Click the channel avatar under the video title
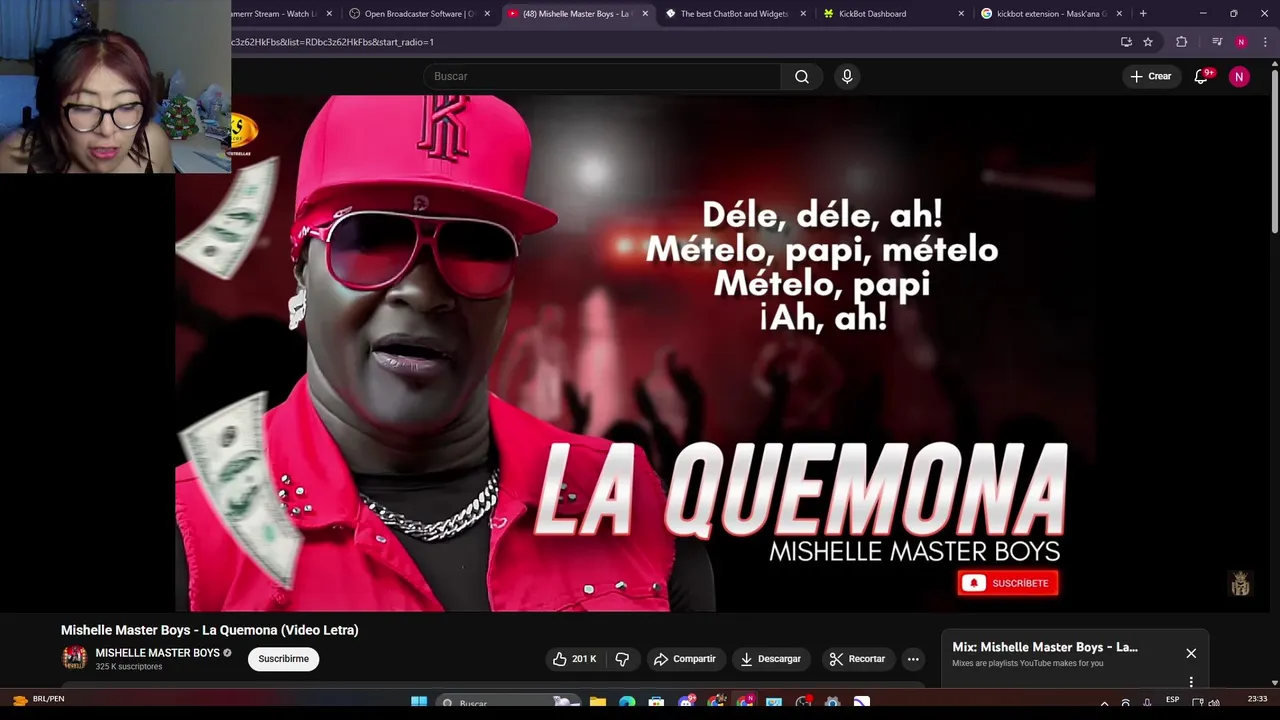Image resolution: width=1280 pixels, height=720 pixels. click(74, 658)
